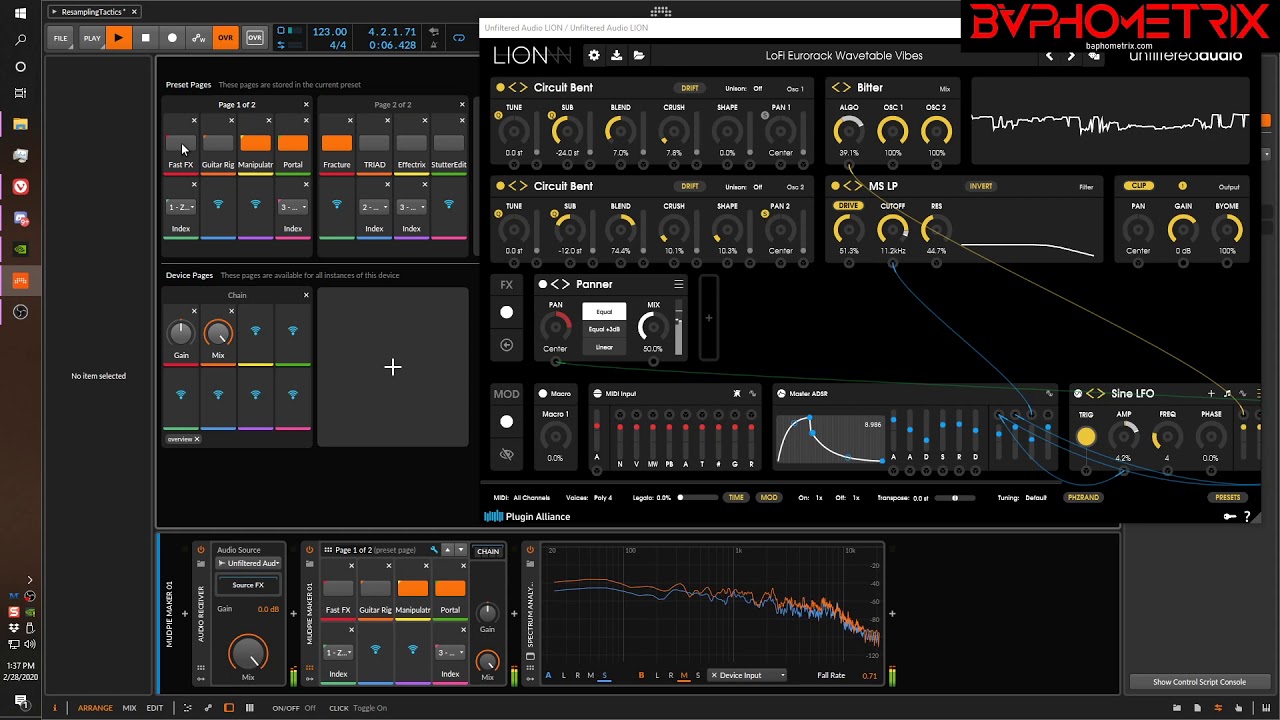Click the MOD hide-cables eye icon
The width and height of the screenshot is (1280, 720).
507,455
